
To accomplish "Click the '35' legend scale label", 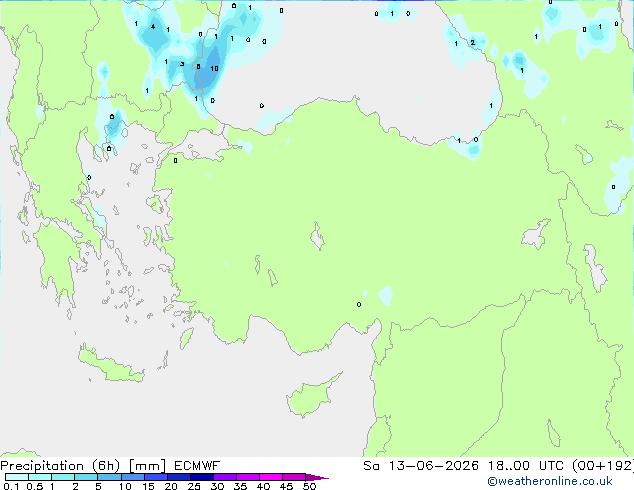I will coord(240,486).
